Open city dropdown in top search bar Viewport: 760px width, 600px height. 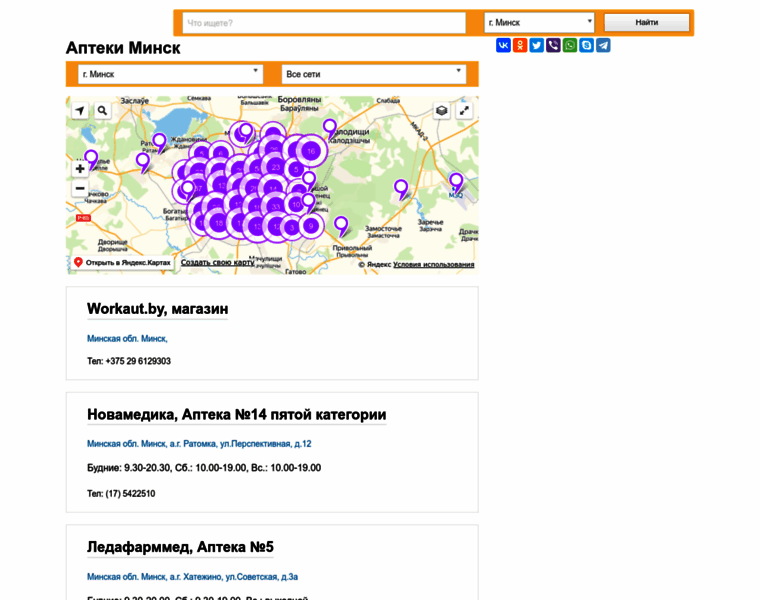(x=539, y=22)
